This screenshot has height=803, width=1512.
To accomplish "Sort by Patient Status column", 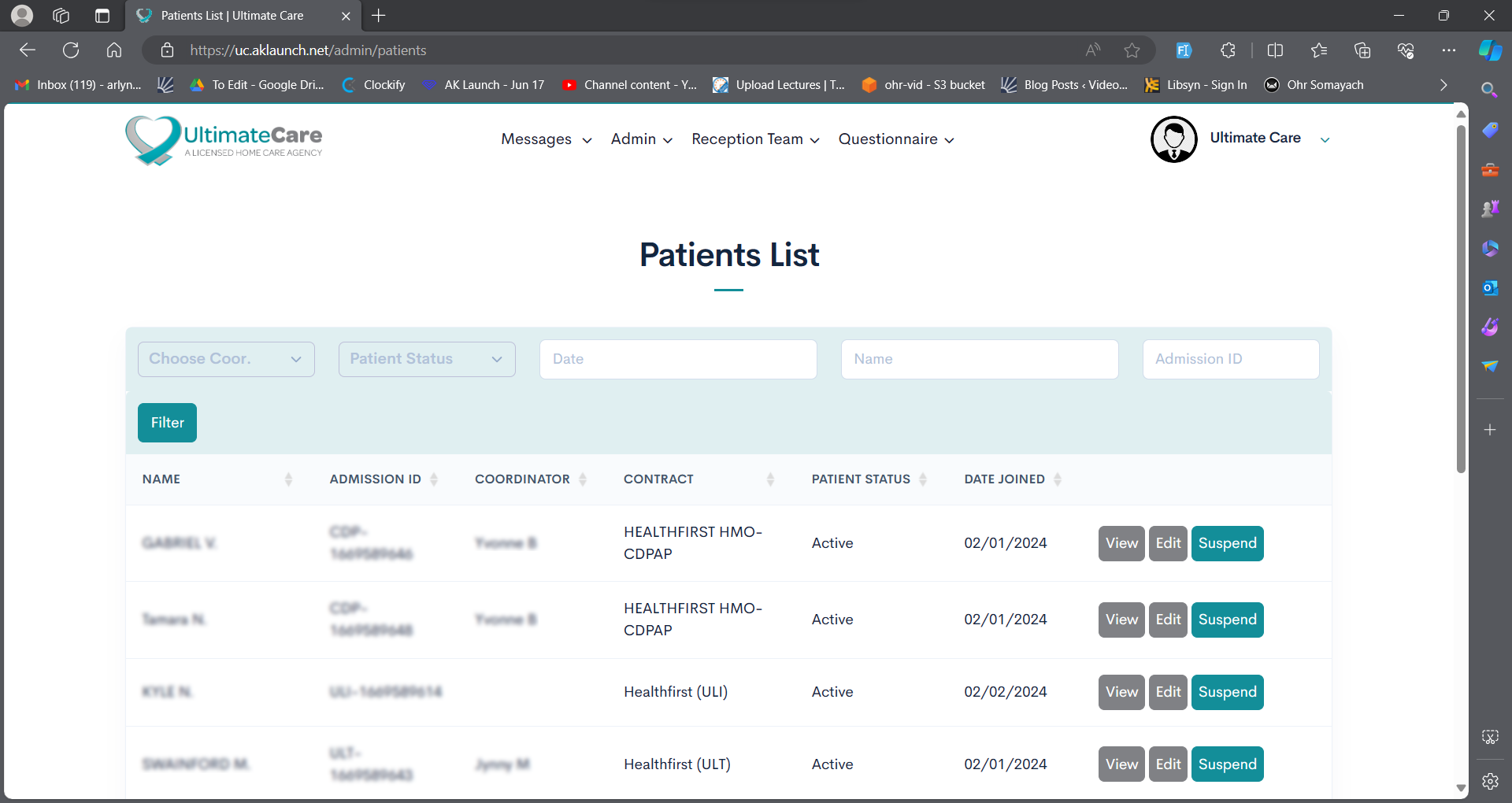I will [923, 479].
